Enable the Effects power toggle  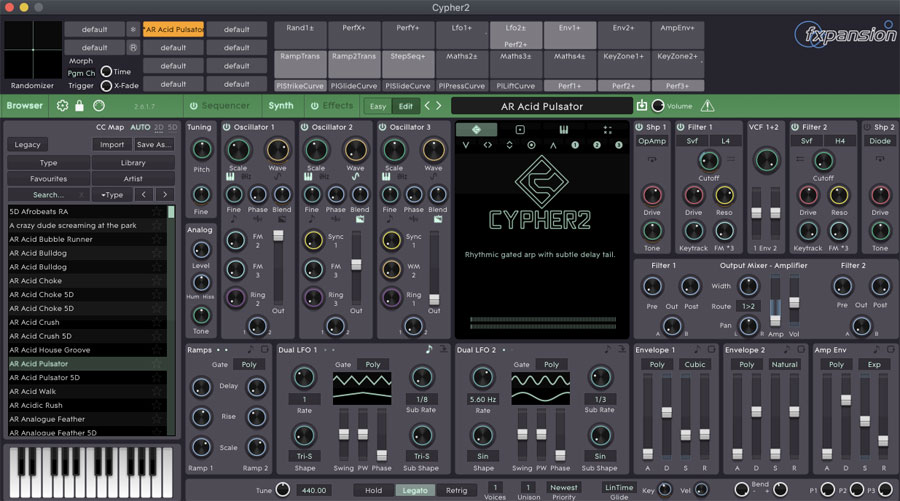pos(315,106)
